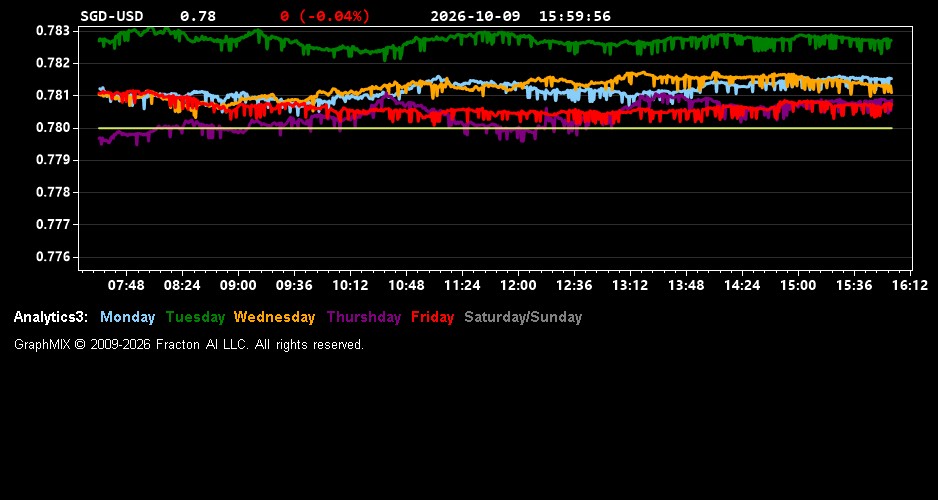Screen dimensions: 938x500
Task: Click the GraphMIX copyright notice
Action: click(x=189, y=344)
